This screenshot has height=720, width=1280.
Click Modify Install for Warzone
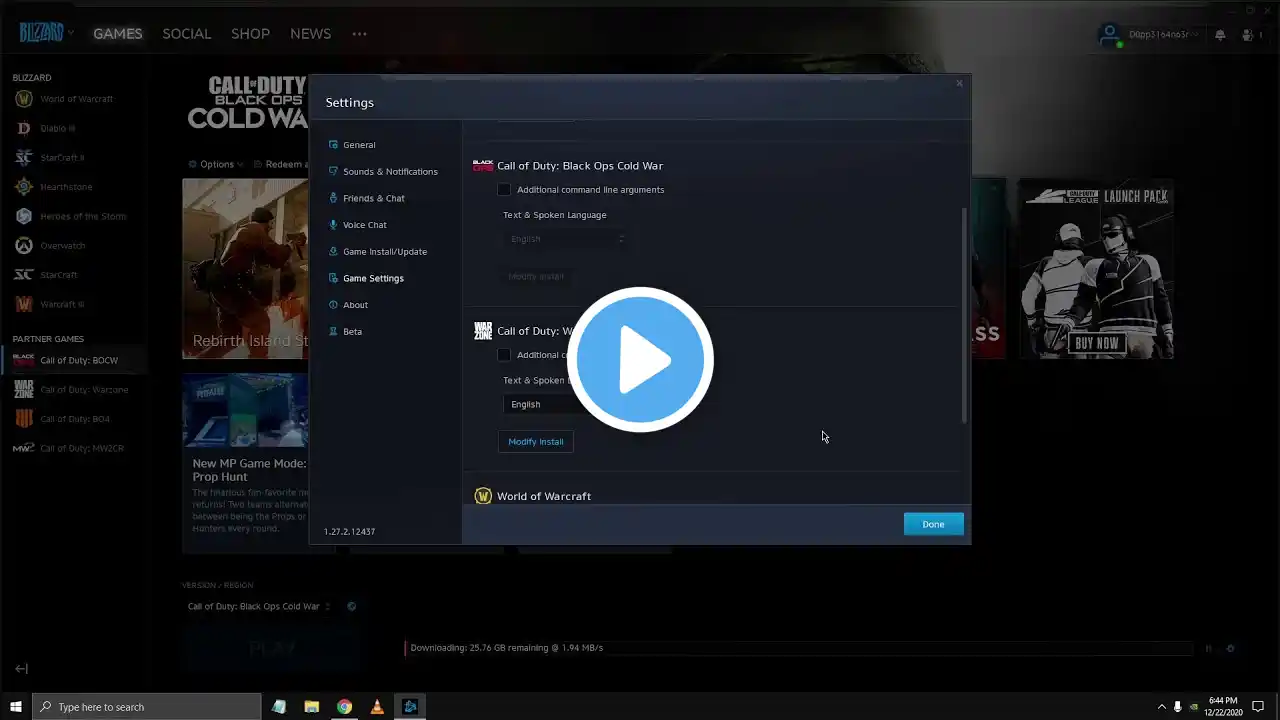point(536,441)
